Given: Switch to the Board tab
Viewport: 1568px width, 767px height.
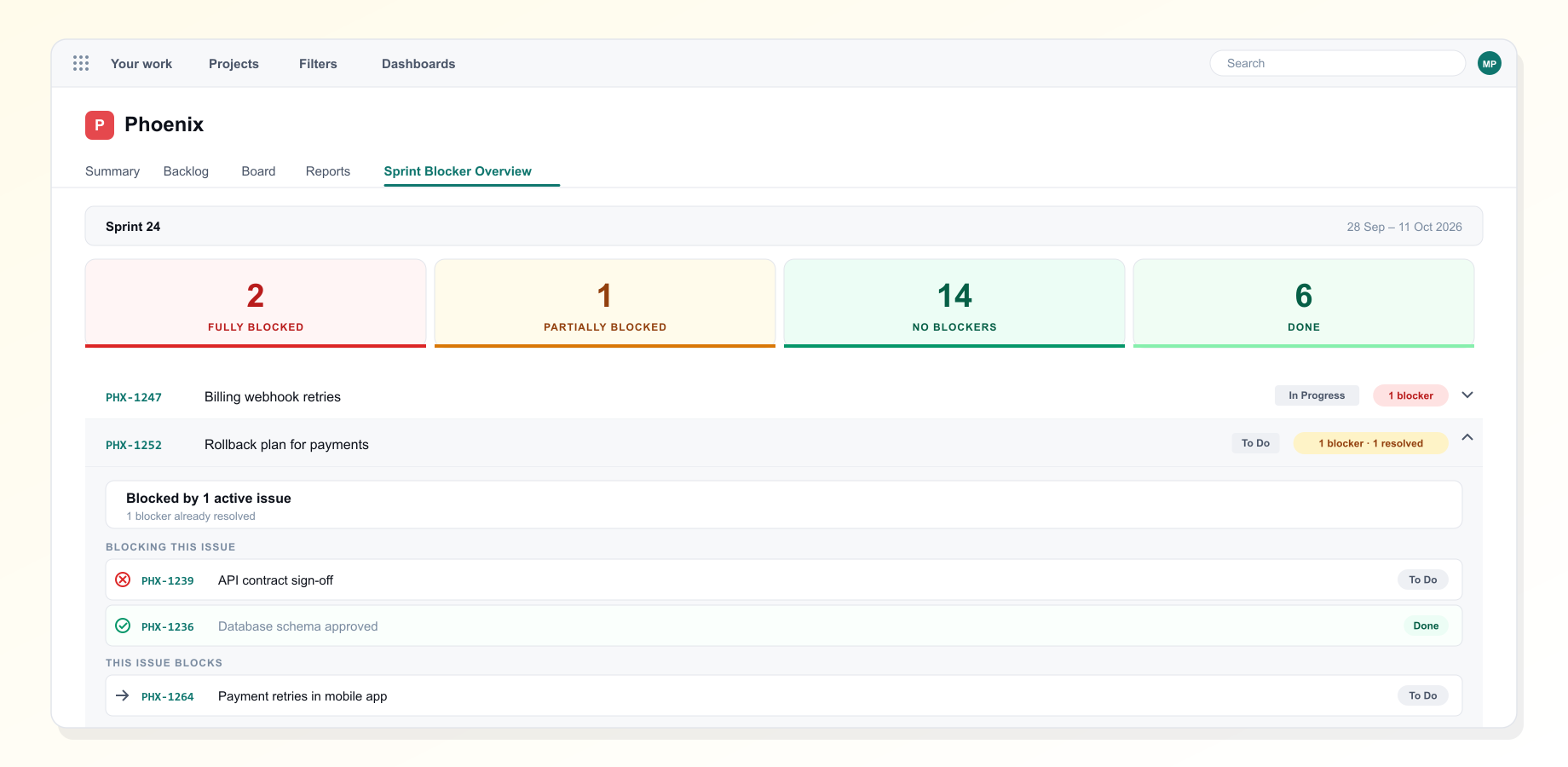Looking at the screenshot, I should [258, 171].
